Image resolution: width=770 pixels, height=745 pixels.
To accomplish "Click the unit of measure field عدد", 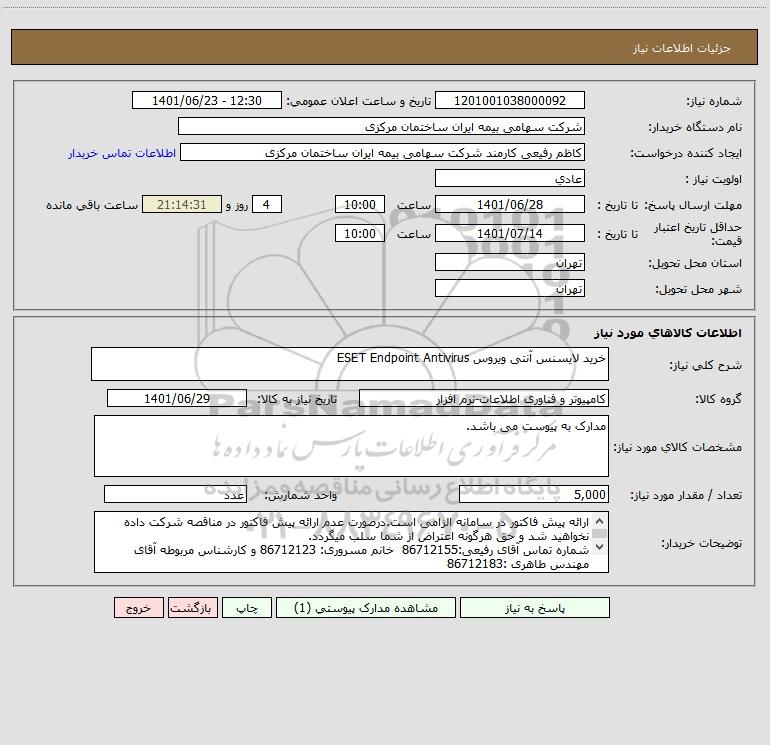I will click(x=175, y=495).
